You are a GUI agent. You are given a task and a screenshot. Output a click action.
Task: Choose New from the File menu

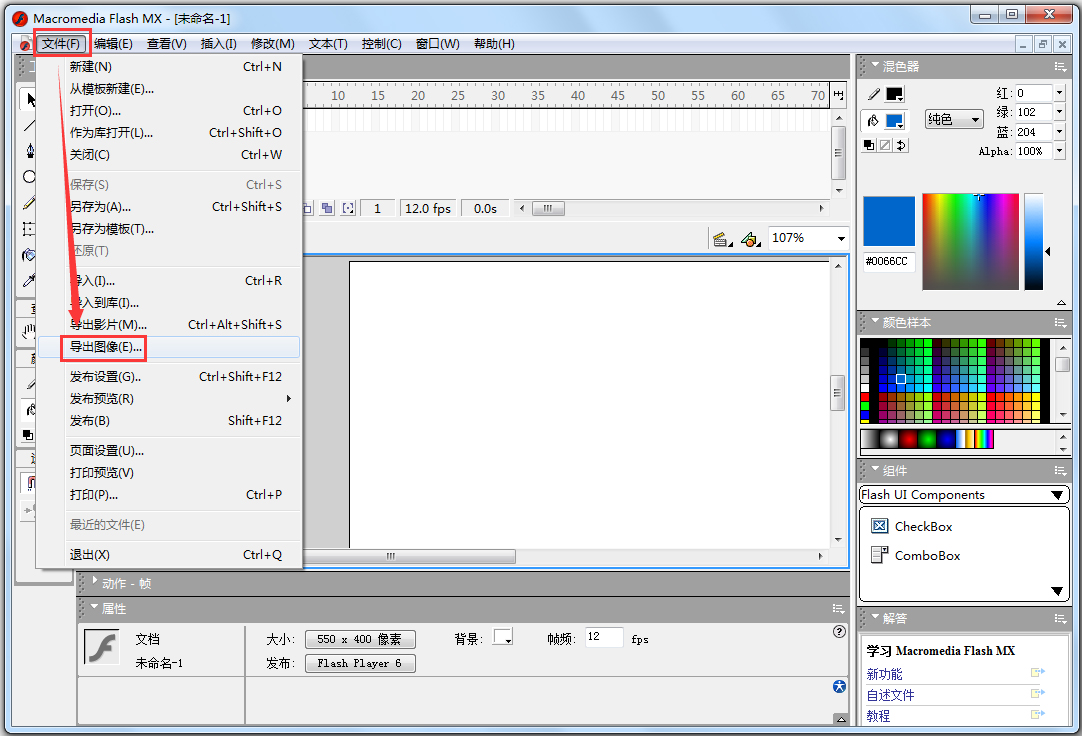pyautogui.click(x=169, y=66)
